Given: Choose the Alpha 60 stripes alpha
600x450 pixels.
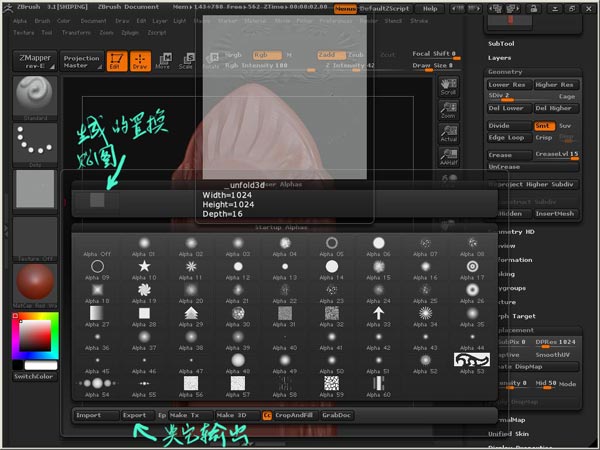Looking at the screenshot, I should click(x=378, y=383).
